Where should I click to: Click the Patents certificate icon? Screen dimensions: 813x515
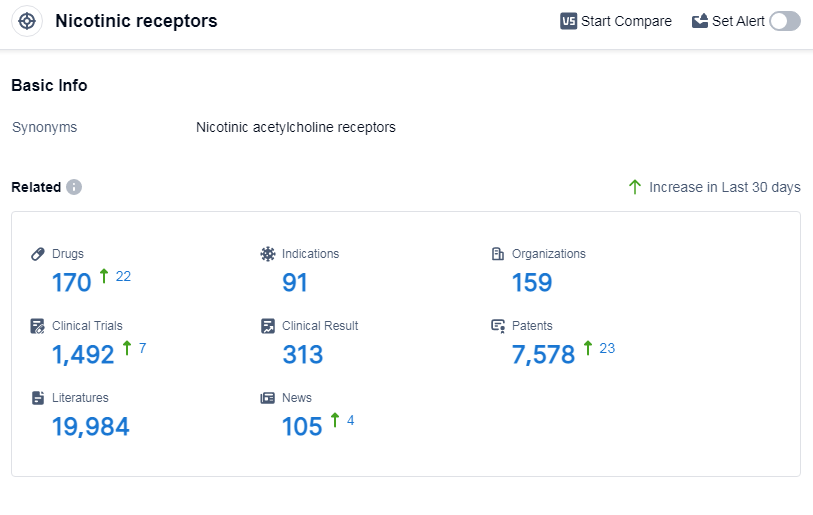point(498,326)
